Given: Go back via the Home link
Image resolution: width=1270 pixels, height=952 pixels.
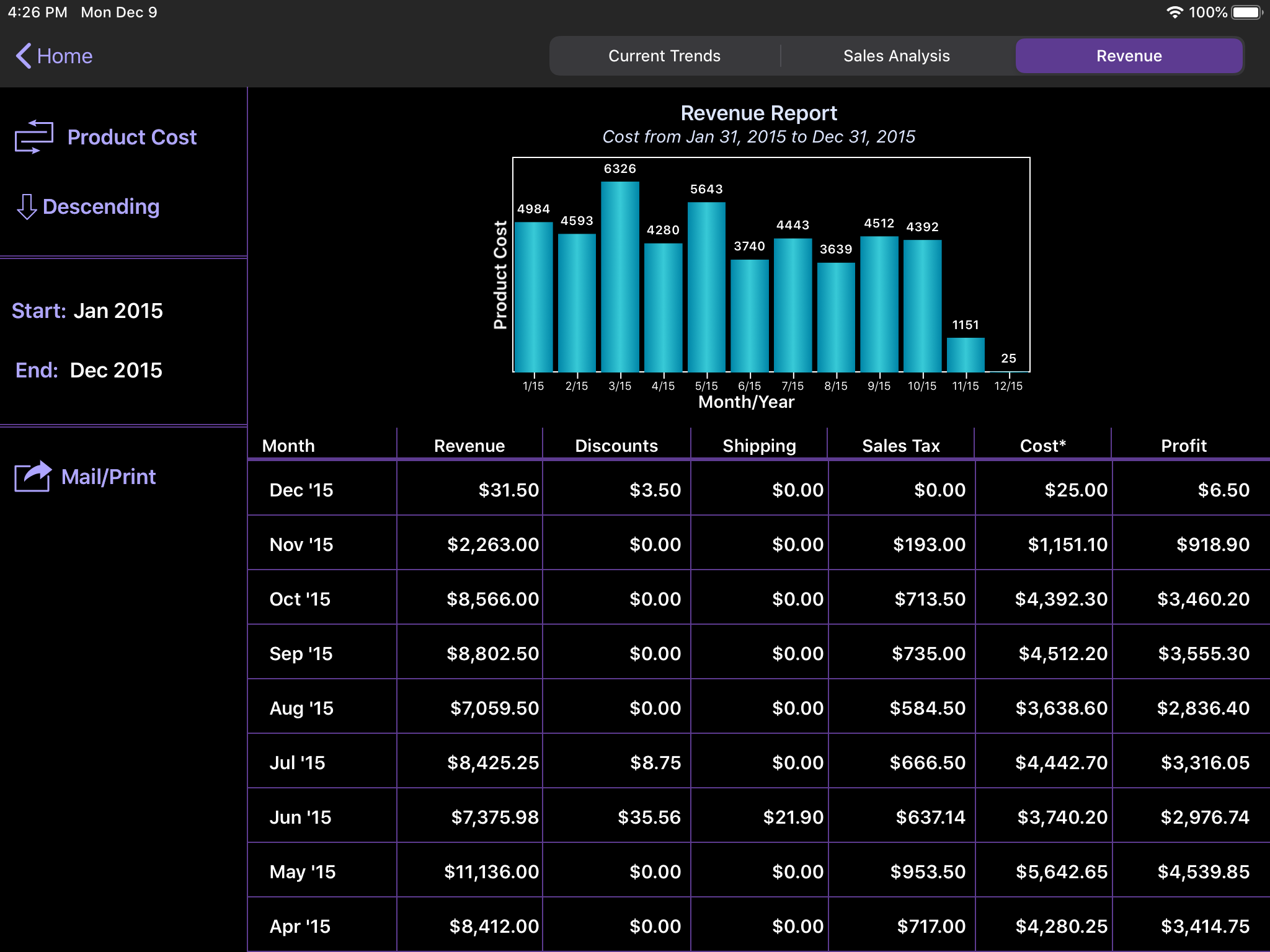Looking at the screenshot, I should (64, 56).
